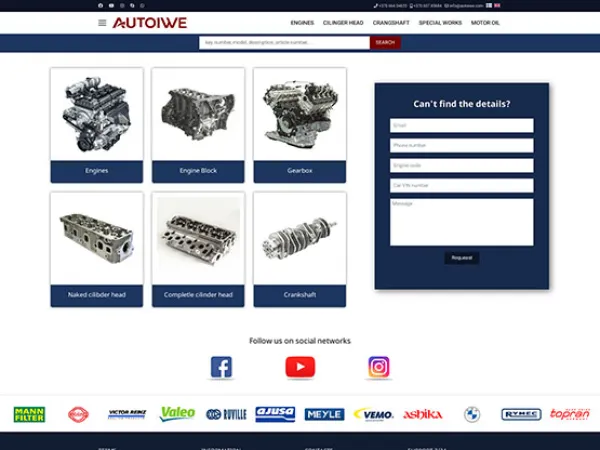Click the Crankshaft label bar

300,295
